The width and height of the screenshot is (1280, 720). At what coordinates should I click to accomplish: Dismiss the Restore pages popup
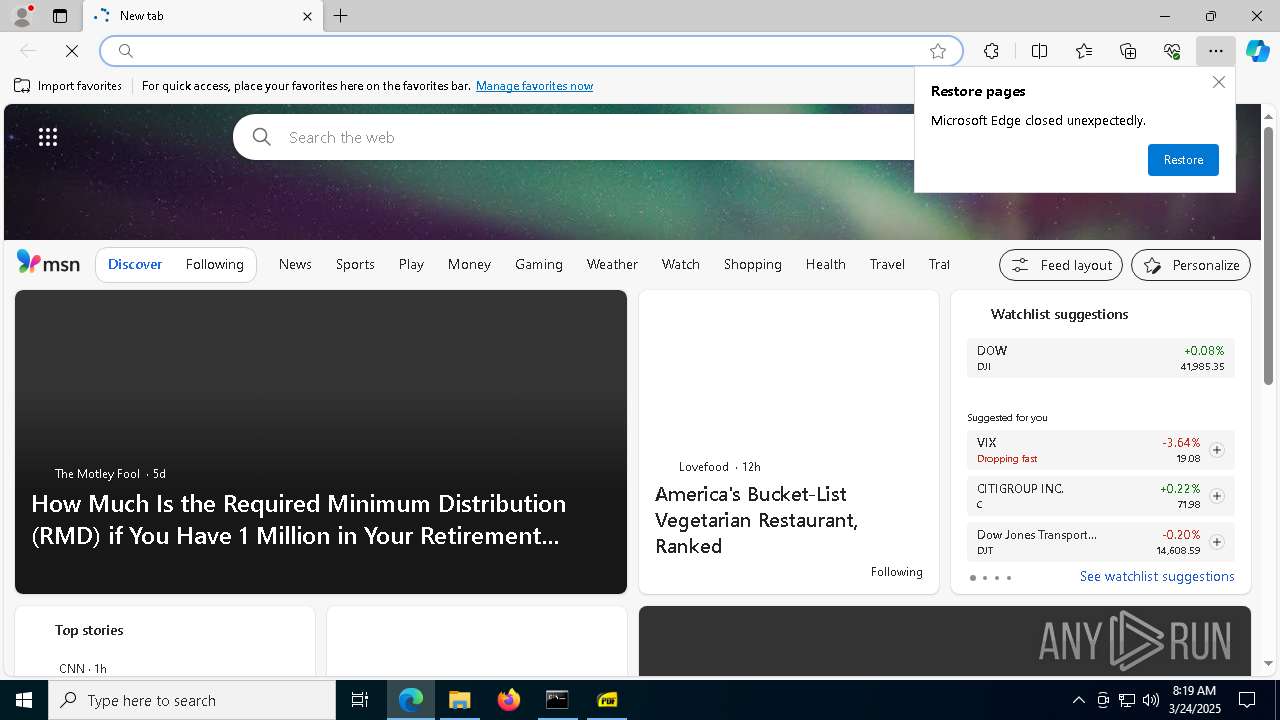coord(1218,82)
